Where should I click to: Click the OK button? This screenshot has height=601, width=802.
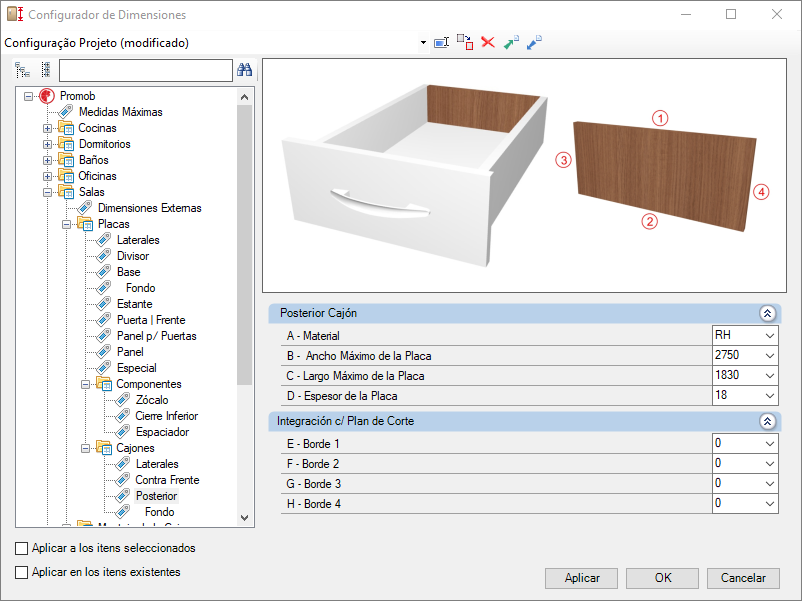[662, 578]
